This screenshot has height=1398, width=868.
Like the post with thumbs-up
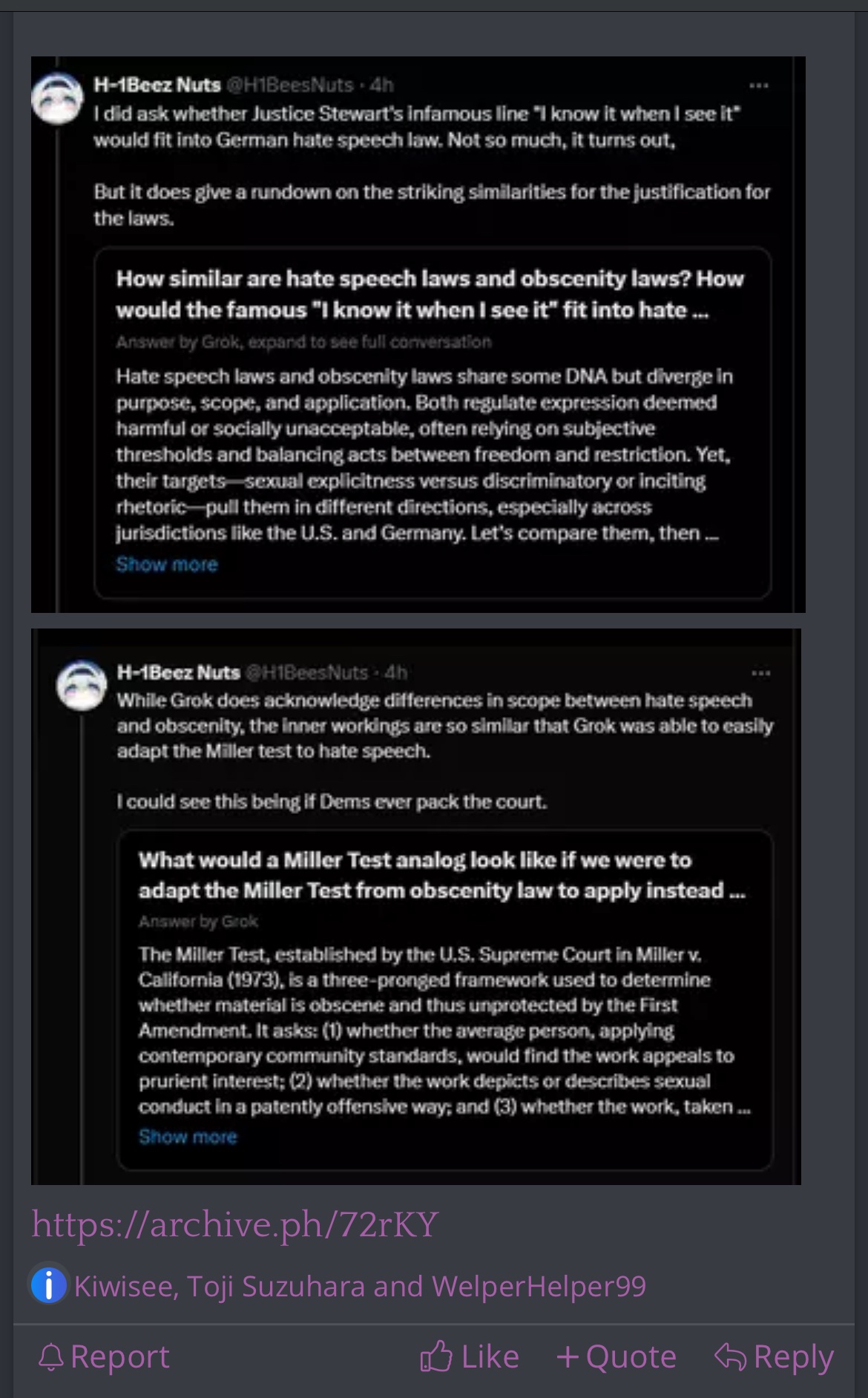[436, 1356]
